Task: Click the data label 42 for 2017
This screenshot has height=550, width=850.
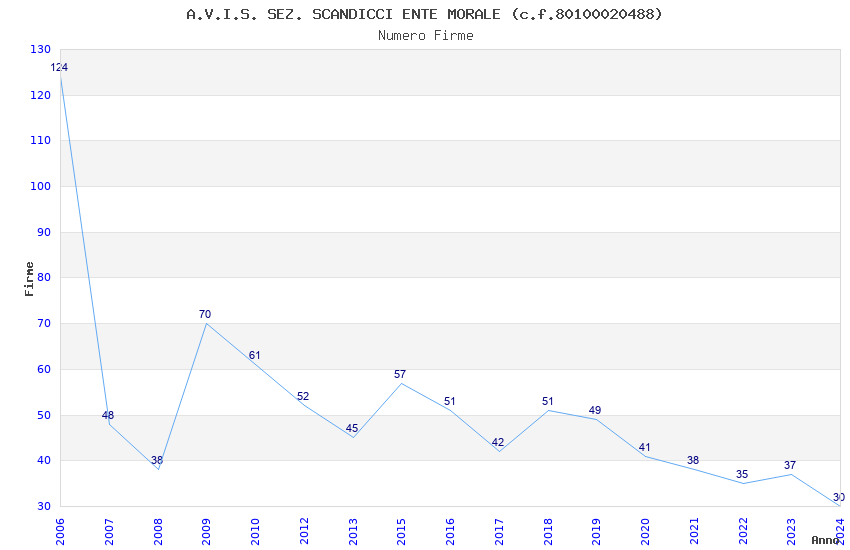Action: pyautogui.click(x=498, y=443)
